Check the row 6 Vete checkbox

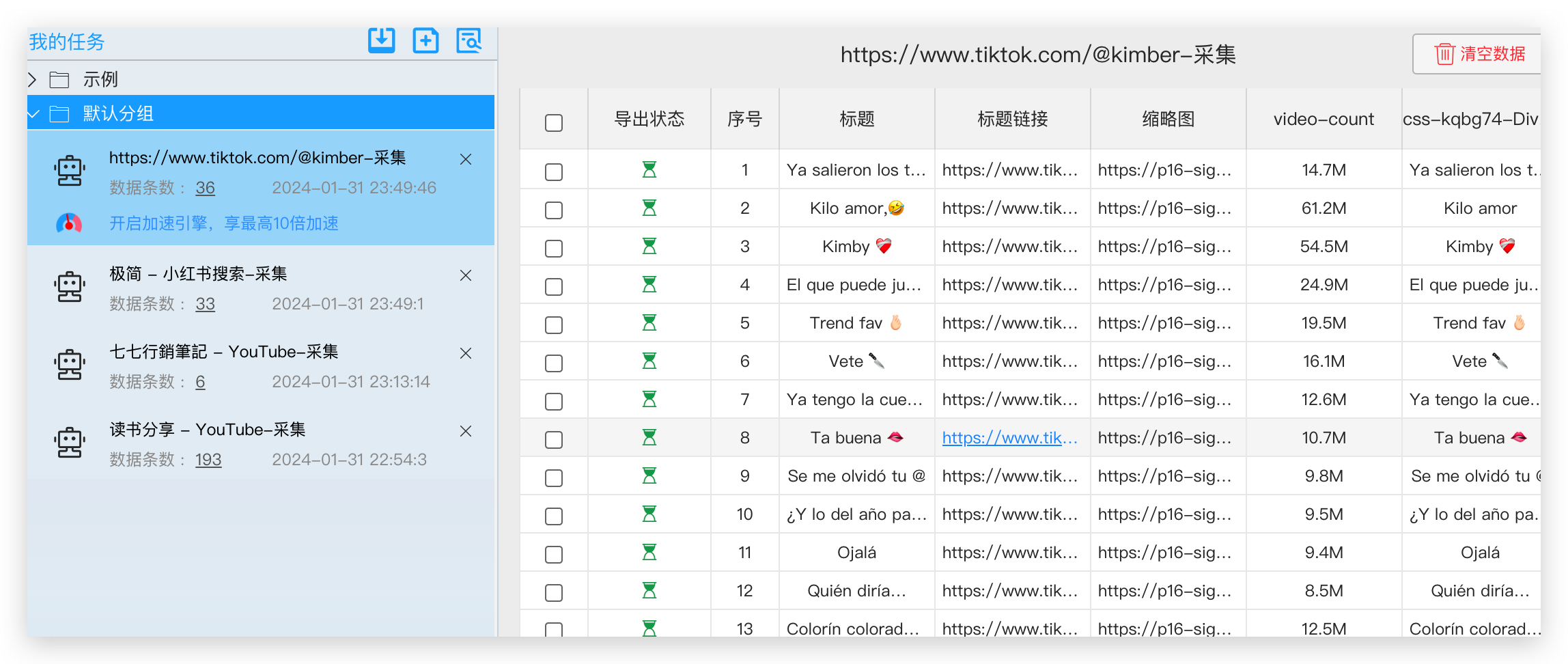pos(554,363)
